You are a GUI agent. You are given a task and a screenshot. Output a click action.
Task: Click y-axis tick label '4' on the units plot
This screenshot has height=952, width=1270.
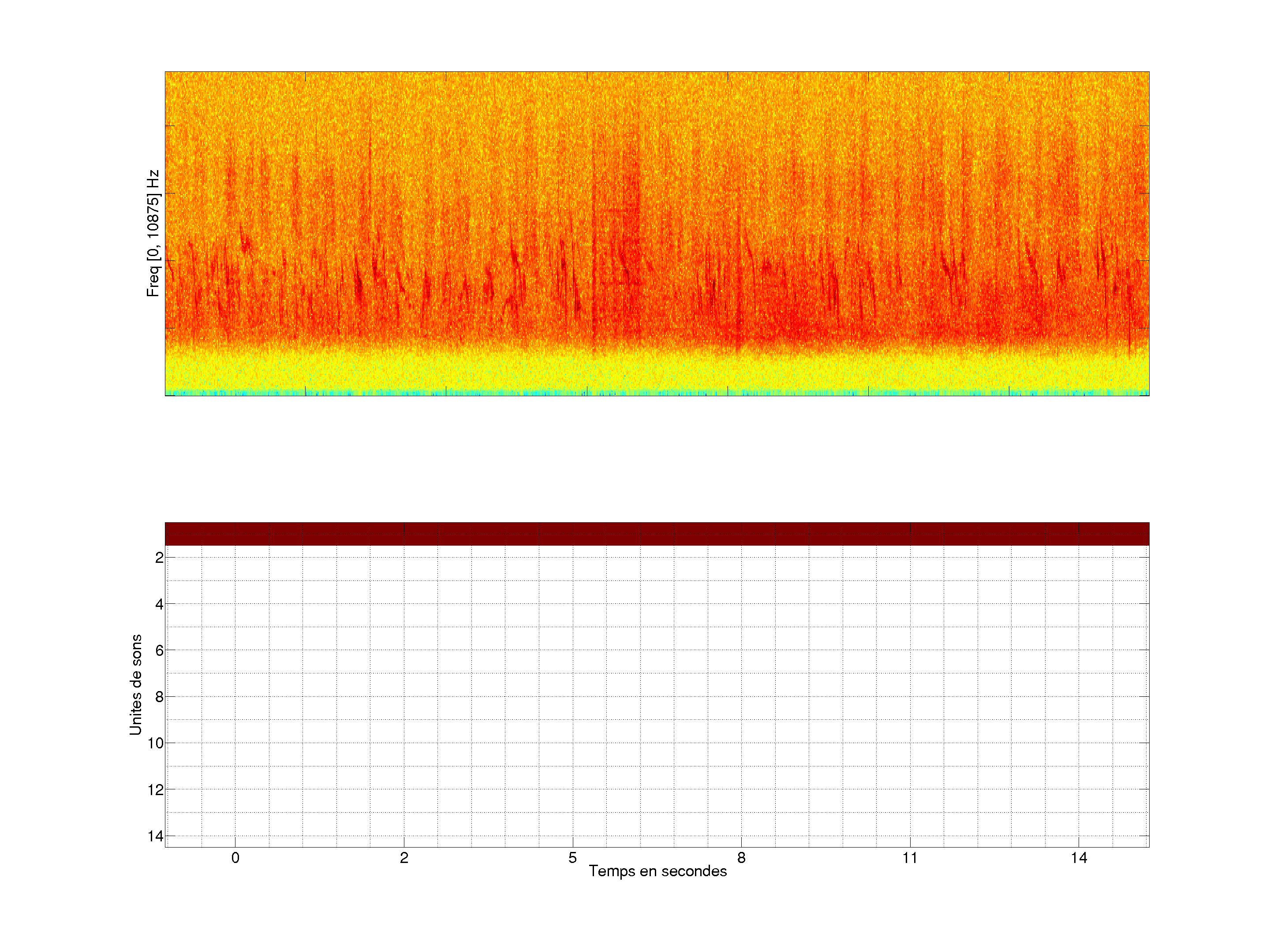click(159, 604)
